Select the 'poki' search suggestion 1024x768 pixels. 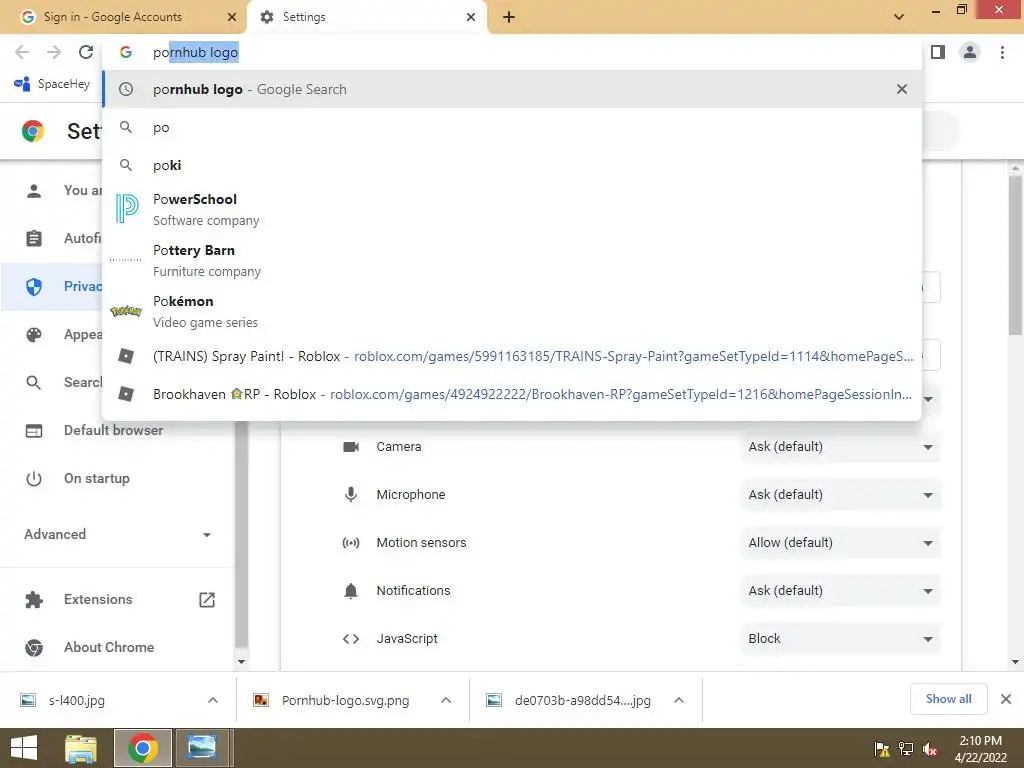[x=512, y=165]
